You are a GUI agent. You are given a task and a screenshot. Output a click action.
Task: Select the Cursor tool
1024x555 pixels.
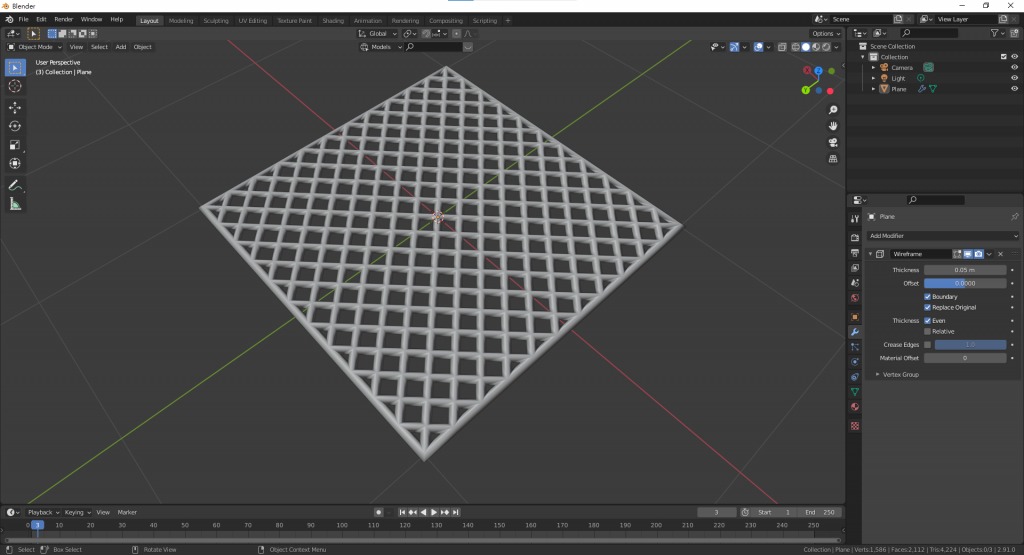click(x=15, y=86)
